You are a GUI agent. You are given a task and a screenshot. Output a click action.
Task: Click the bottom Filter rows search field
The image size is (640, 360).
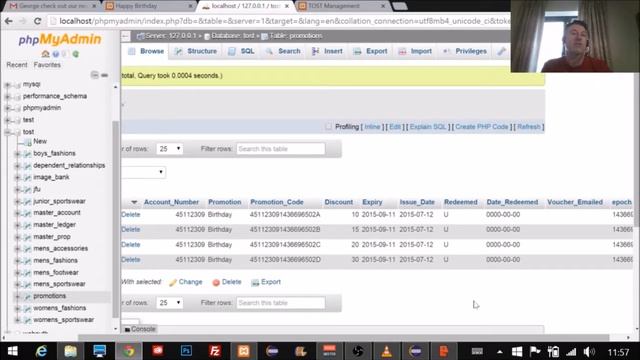pos(281,303)
